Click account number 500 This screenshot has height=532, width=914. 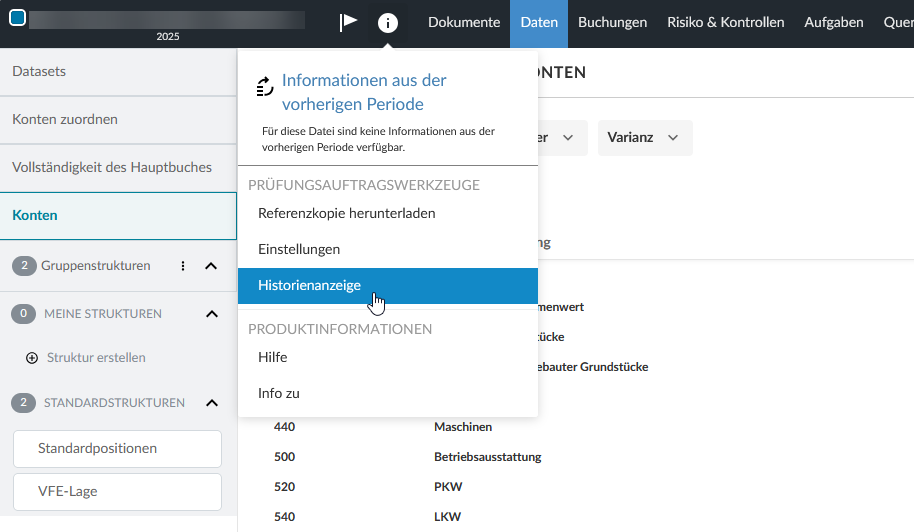(x=284, y=457)
